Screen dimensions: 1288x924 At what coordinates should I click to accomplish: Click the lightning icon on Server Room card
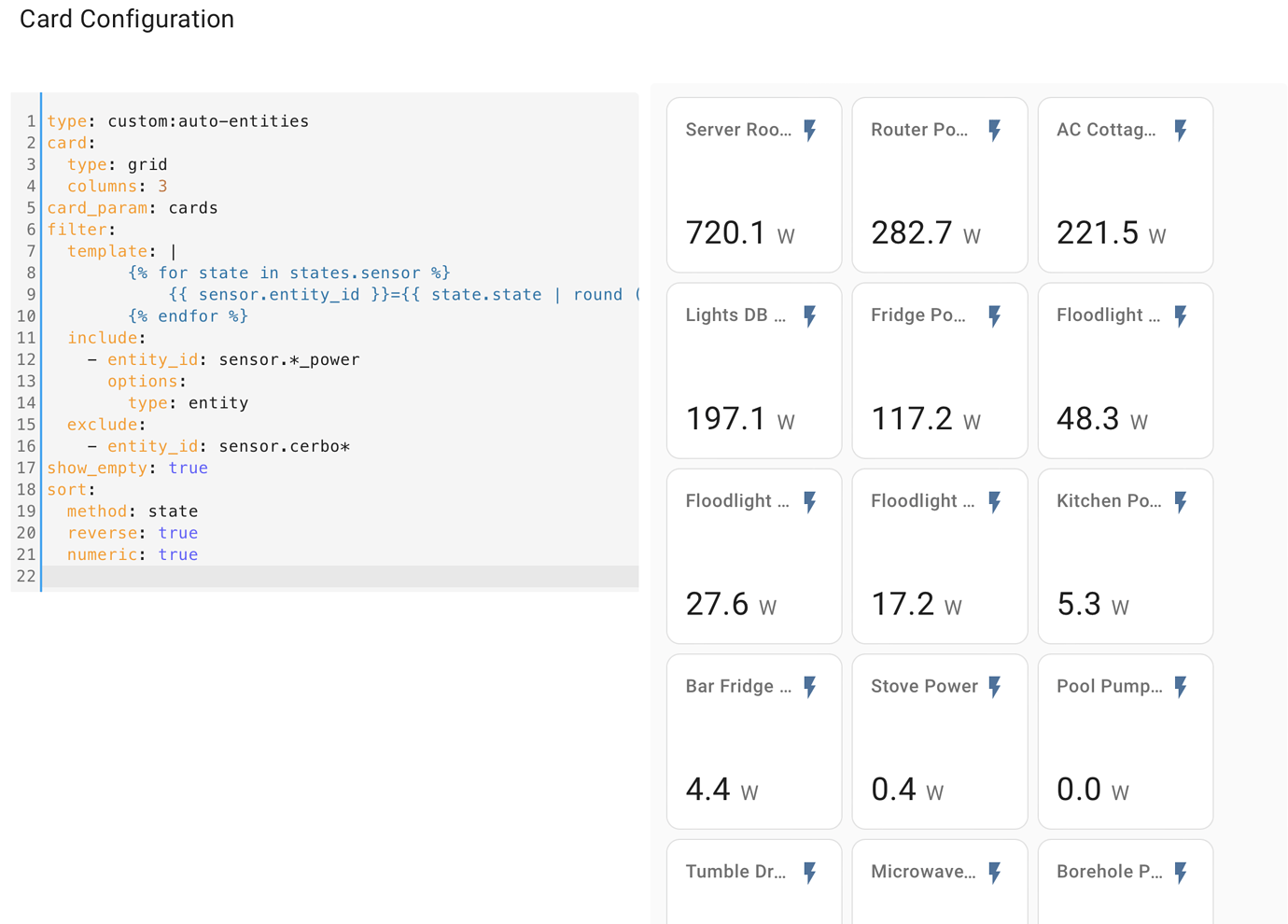click(808, 131)
